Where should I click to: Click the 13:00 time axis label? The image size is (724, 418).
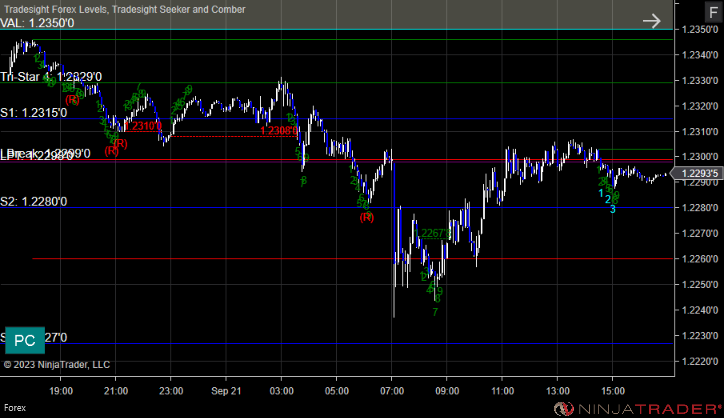[557, 391]
